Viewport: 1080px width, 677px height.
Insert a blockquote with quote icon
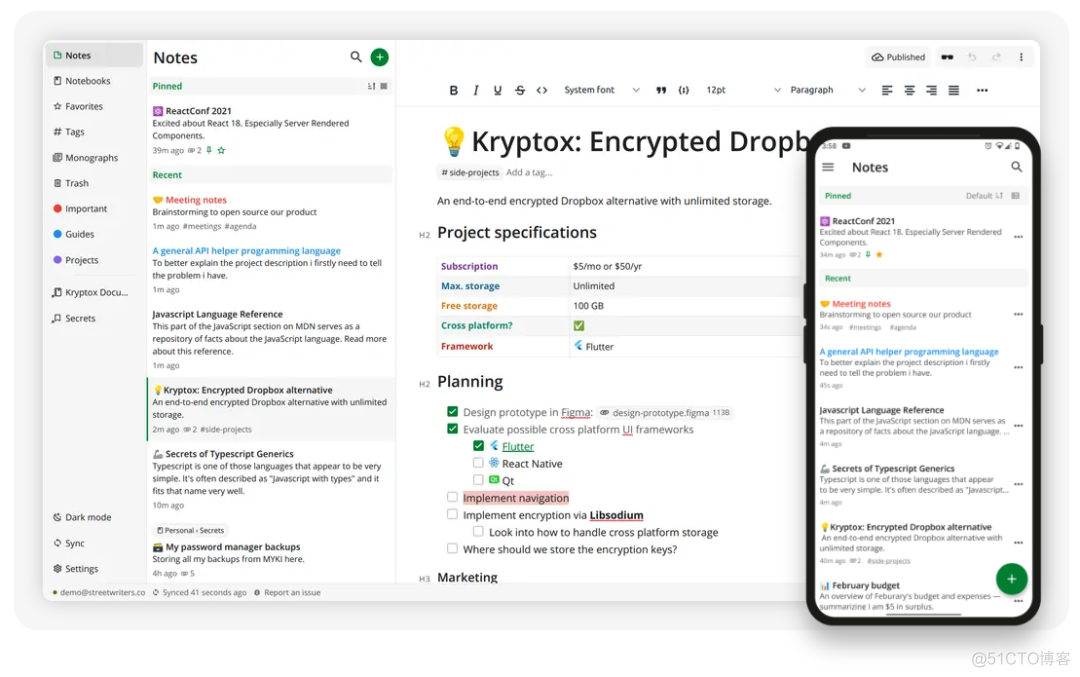(x=661, y=90)
